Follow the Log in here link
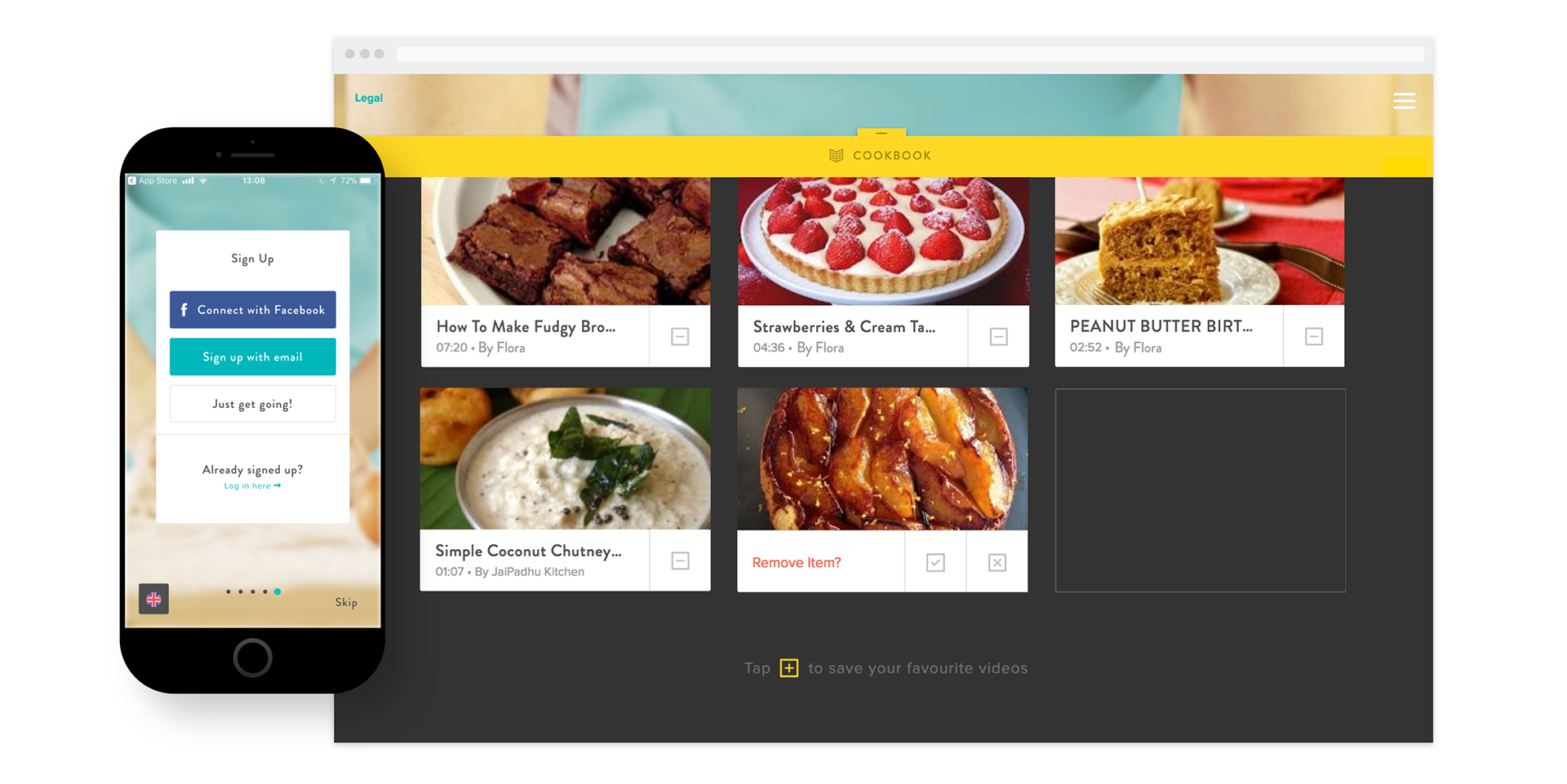This screenshot has width=1567, height=784. [252, 485]
